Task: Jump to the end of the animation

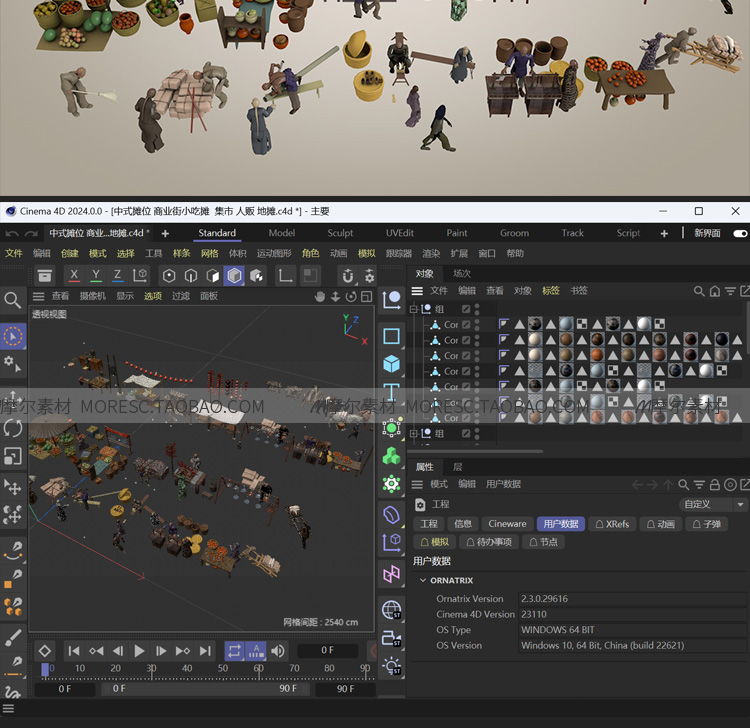Action: click(x=205, y=651)
